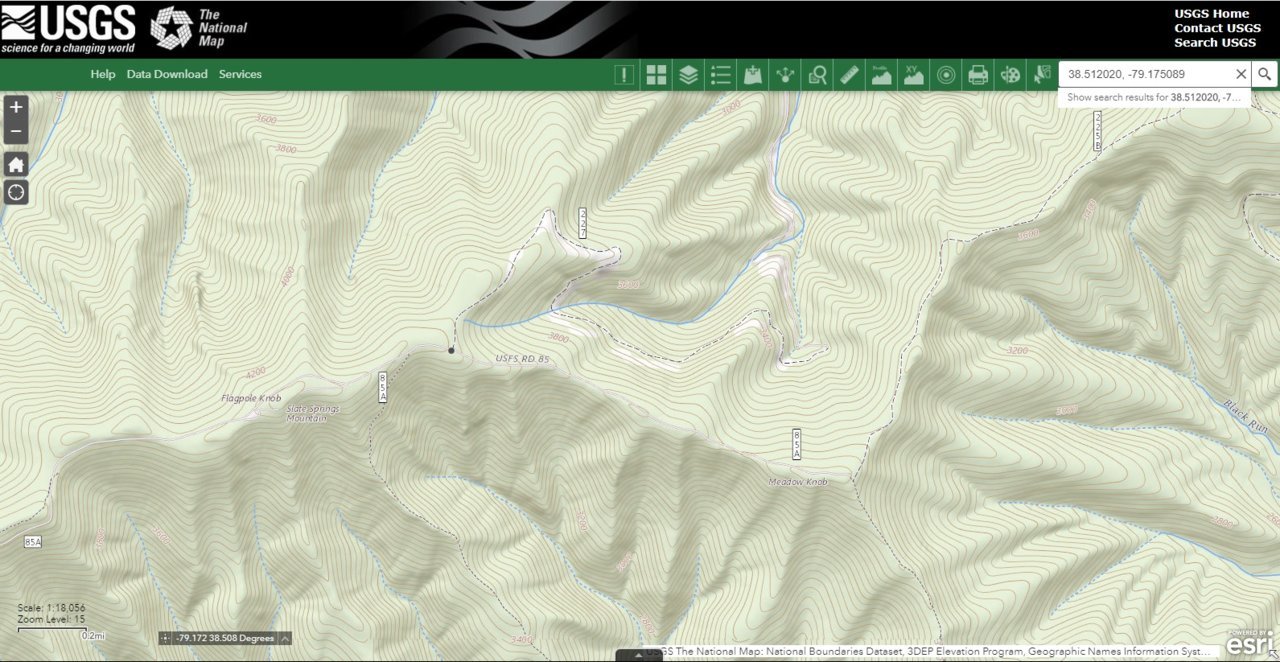Click the USGS logo
This screenshot has height=662, width=1280.
coord(68,28)
